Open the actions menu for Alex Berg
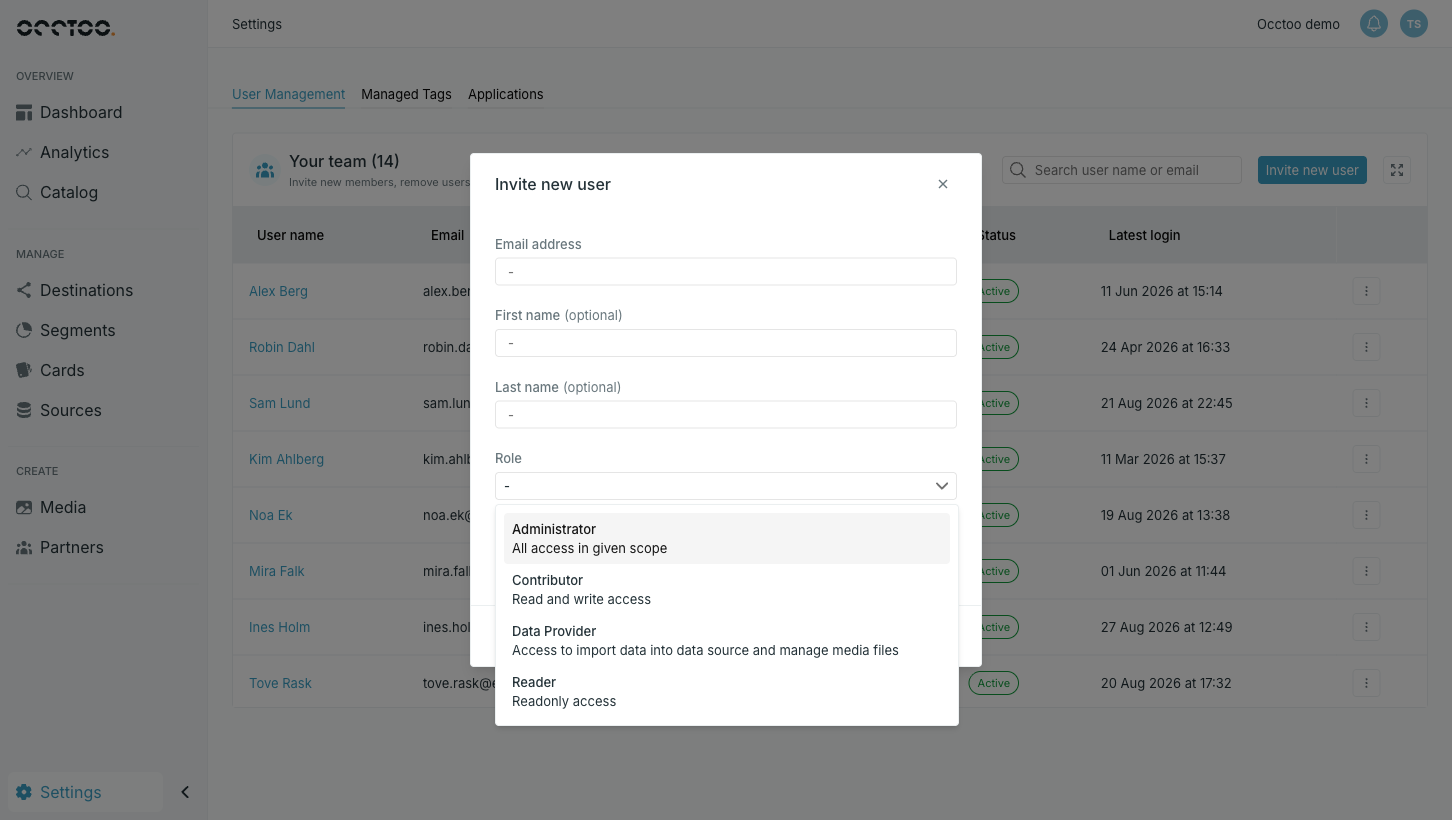The image size is (1452, 820). (x=1366, y=291)
